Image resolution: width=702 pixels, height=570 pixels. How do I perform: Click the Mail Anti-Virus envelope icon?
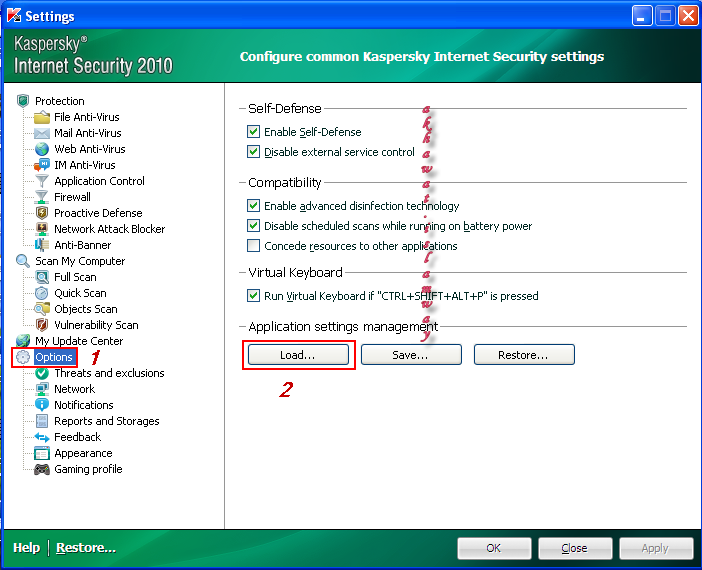42,133
